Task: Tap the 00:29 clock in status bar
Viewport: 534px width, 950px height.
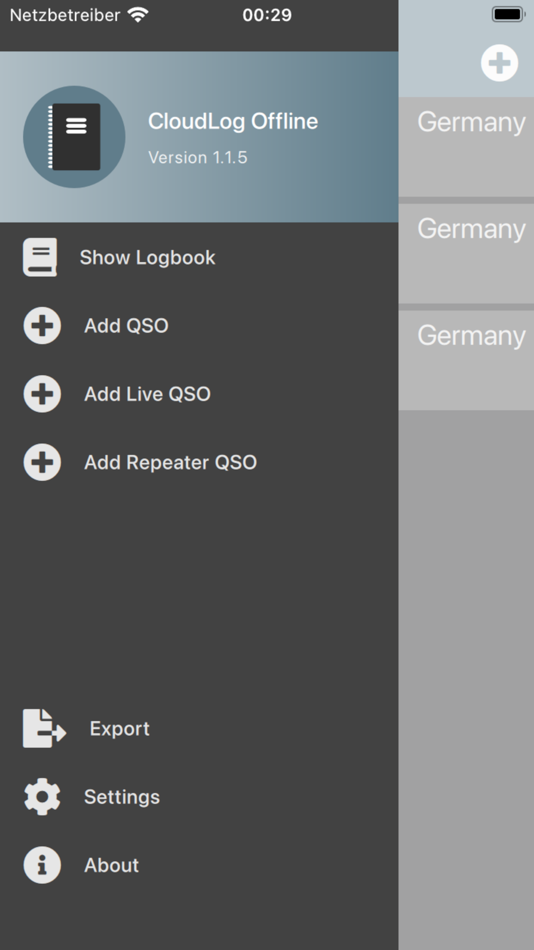Action: pyautogui.click(x=267, y=15)
